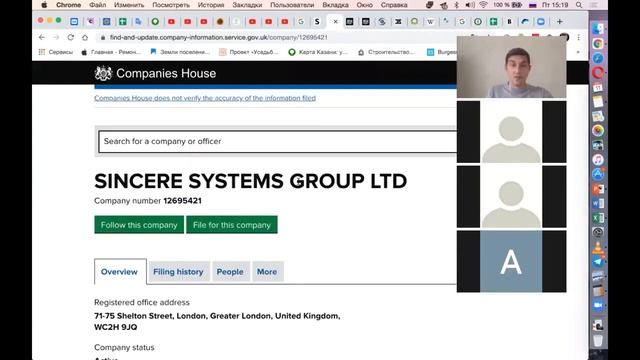This screenshot has height=360, width=640.
Task: Open App Store from the dock
Action: point(598,174)
